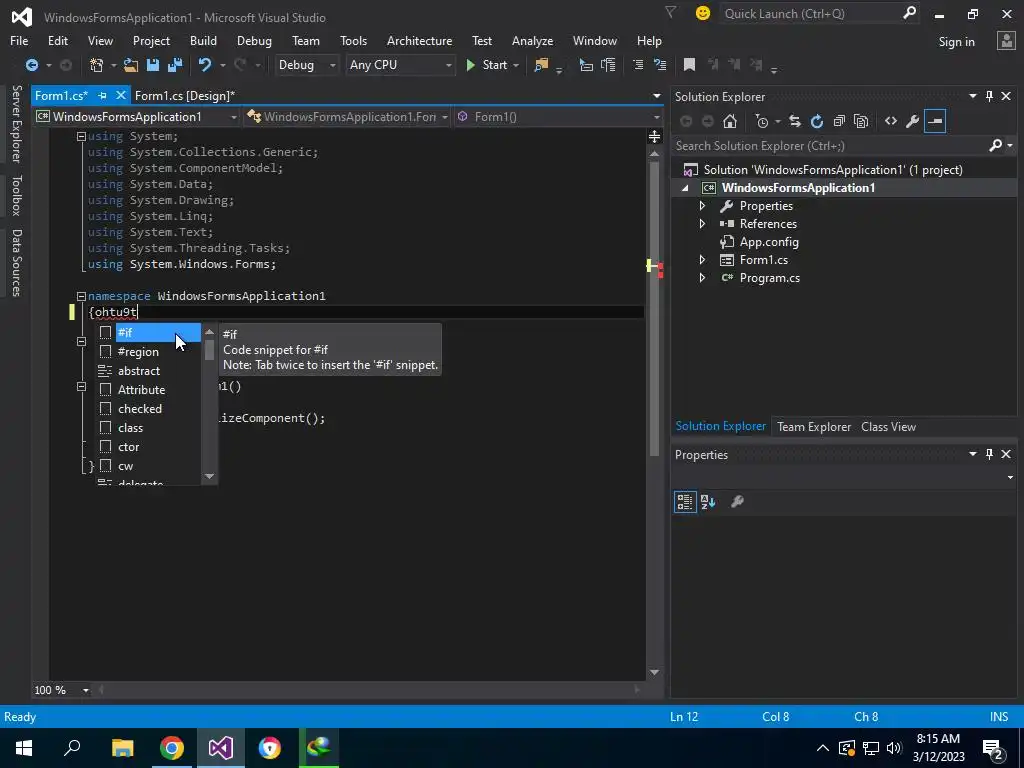Open the Analyze menu
1024x768 pixels.
(x=532, y=40)
